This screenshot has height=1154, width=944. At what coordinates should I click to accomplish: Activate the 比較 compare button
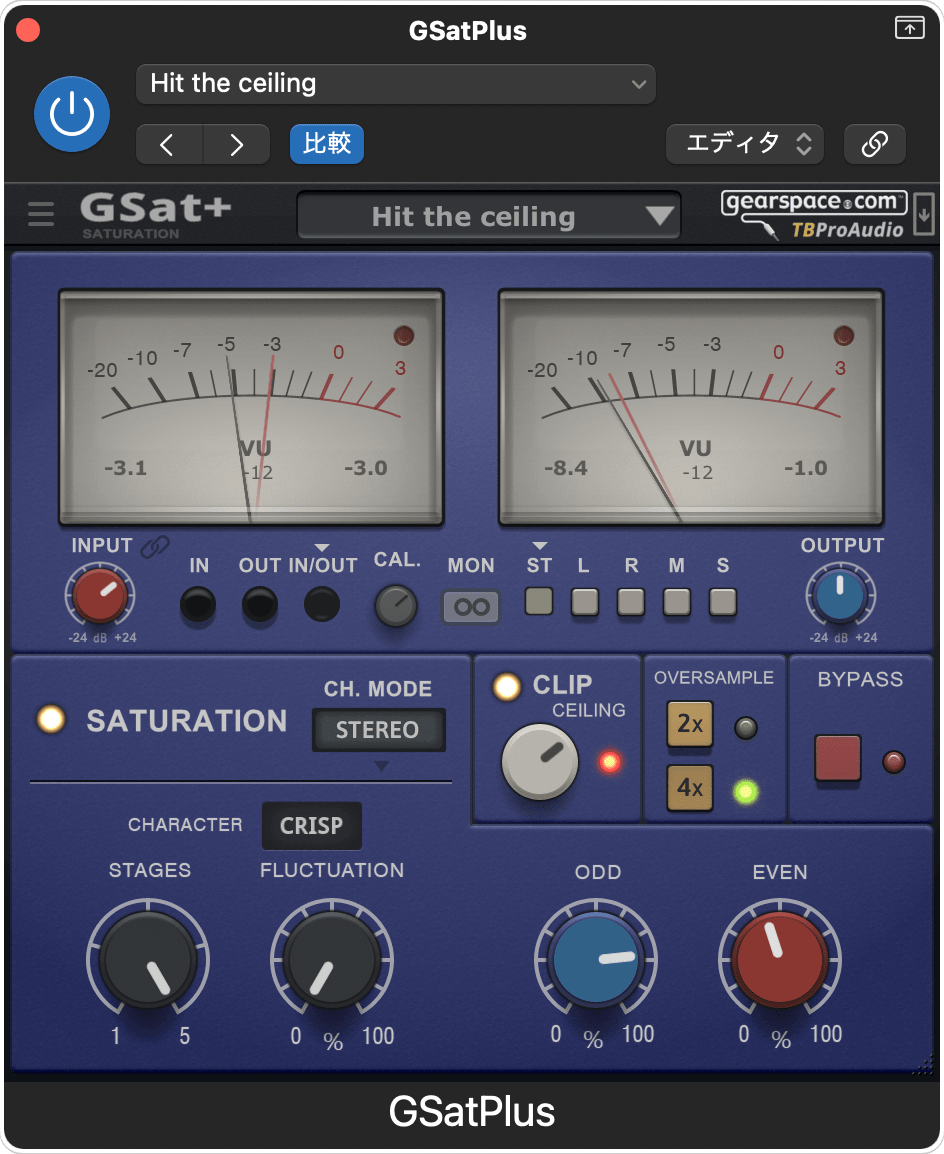pos(326,144)
